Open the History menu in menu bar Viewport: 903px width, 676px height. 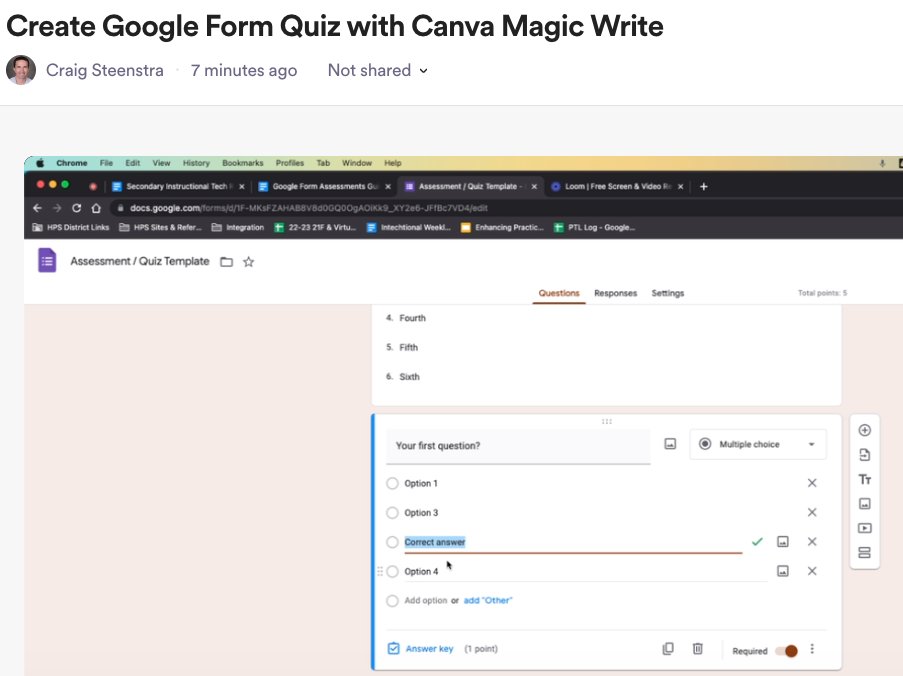[196, 163]
